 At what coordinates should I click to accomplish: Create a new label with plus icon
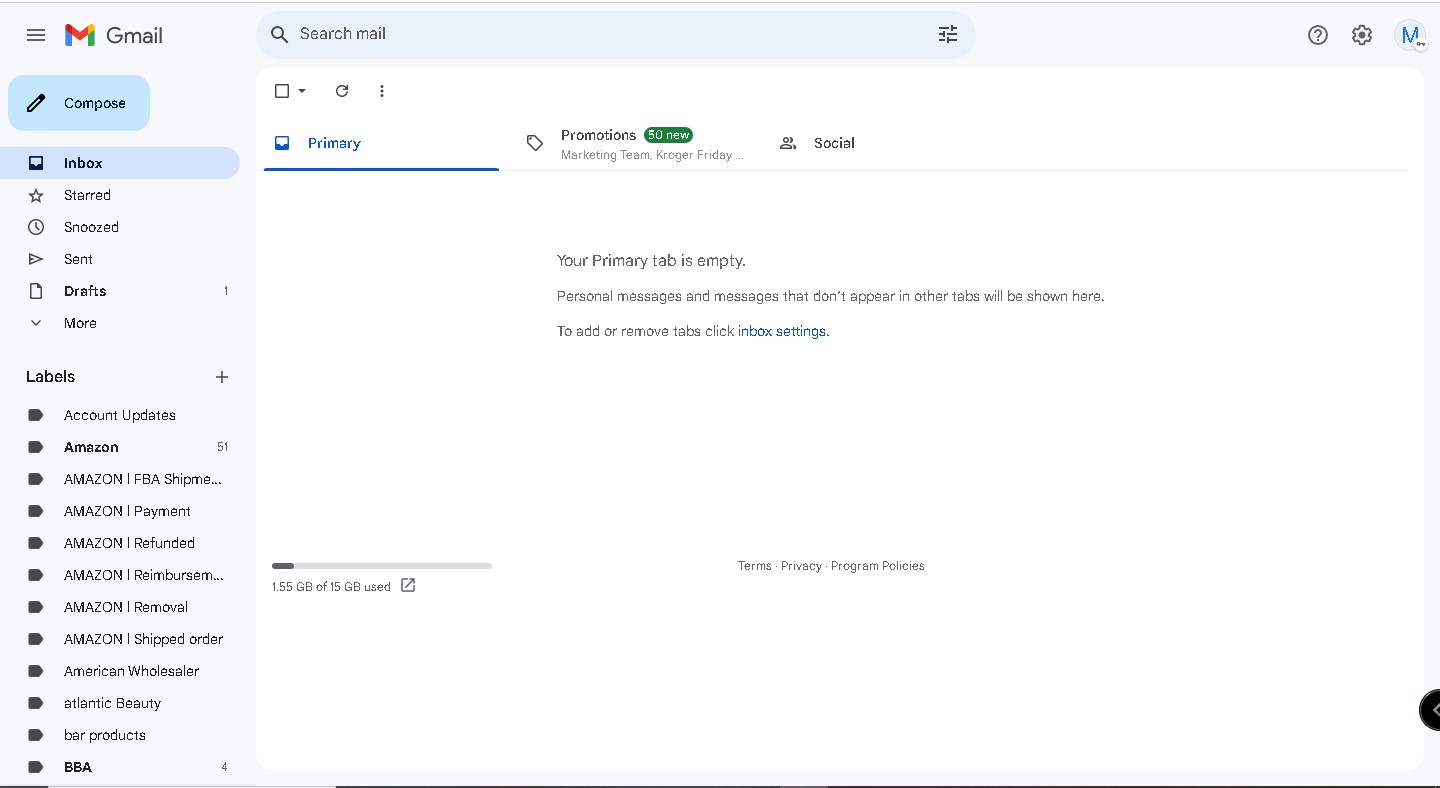coord(222,377)
